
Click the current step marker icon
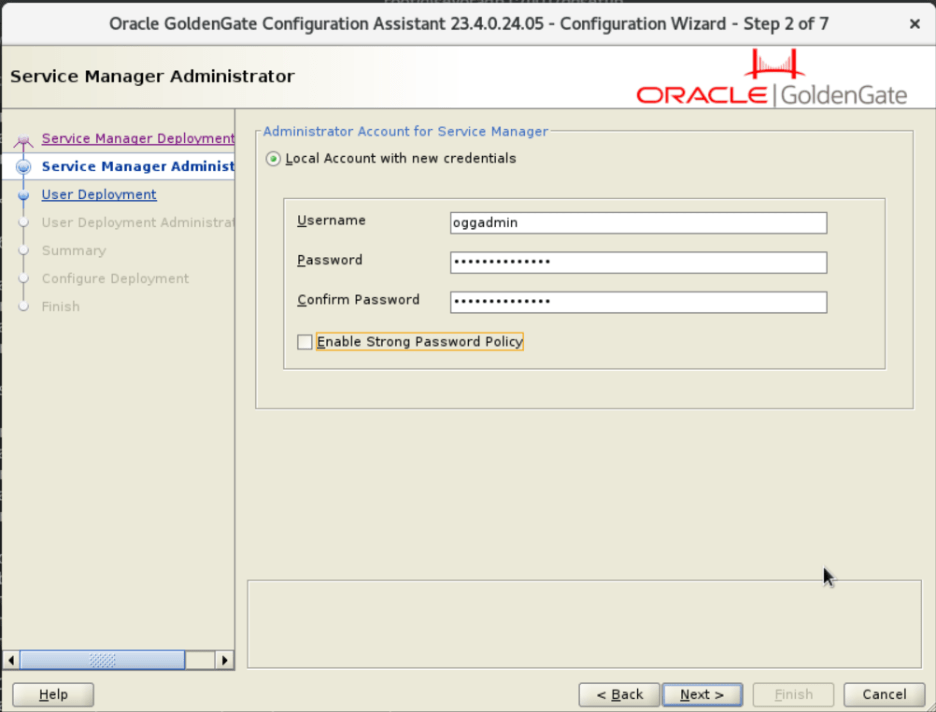pos(23,167)
